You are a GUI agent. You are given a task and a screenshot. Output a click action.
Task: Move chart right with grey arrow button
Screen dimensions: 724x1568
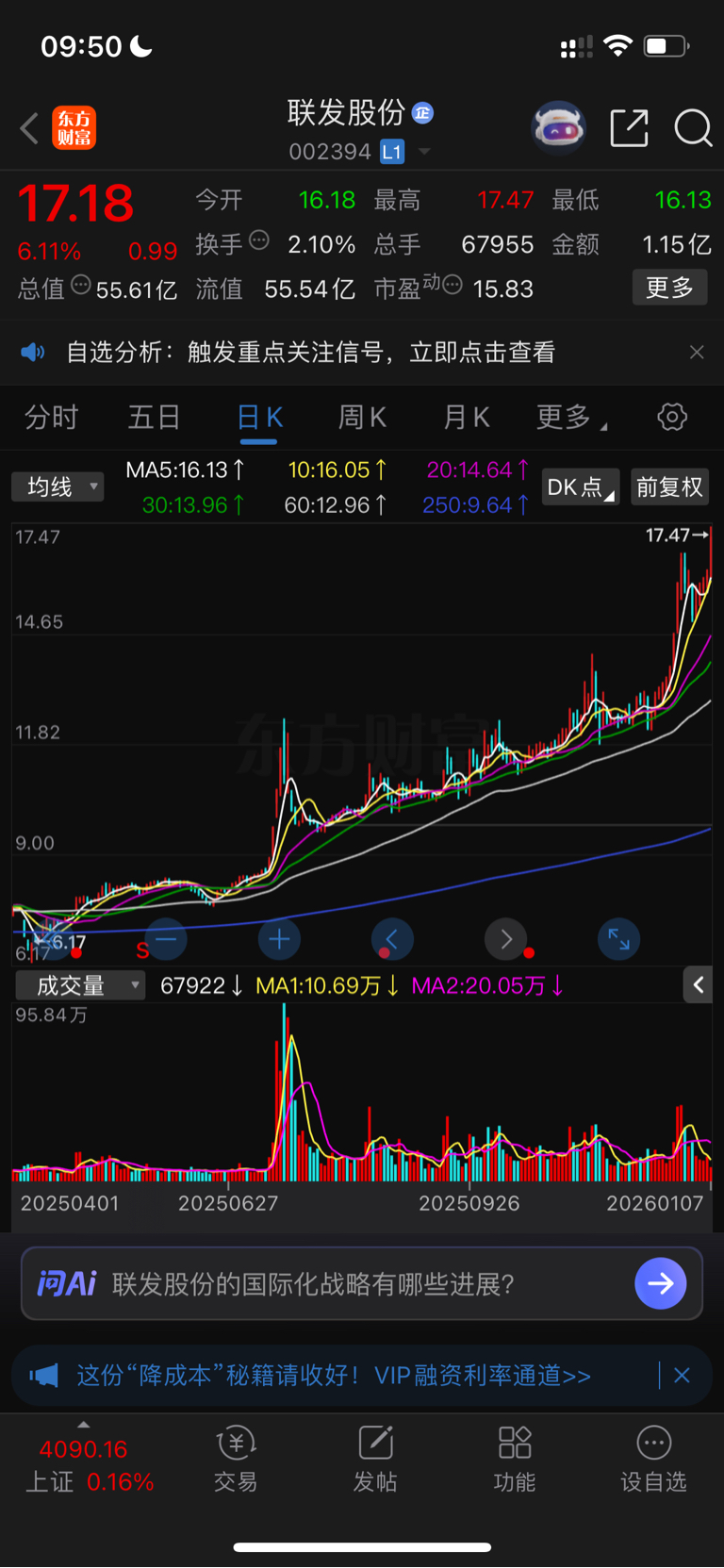click(505, 939)
